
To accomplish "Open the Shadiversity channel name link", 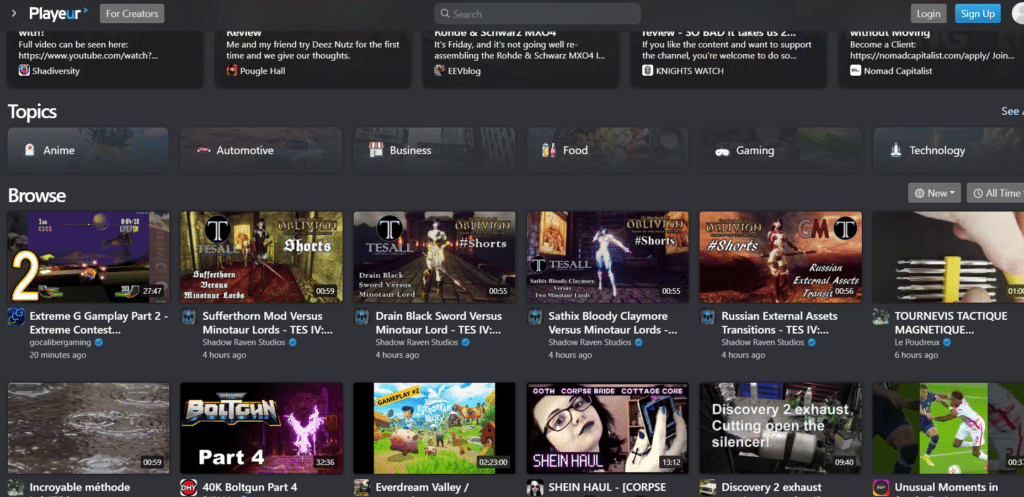I will [x=56, y=71].
